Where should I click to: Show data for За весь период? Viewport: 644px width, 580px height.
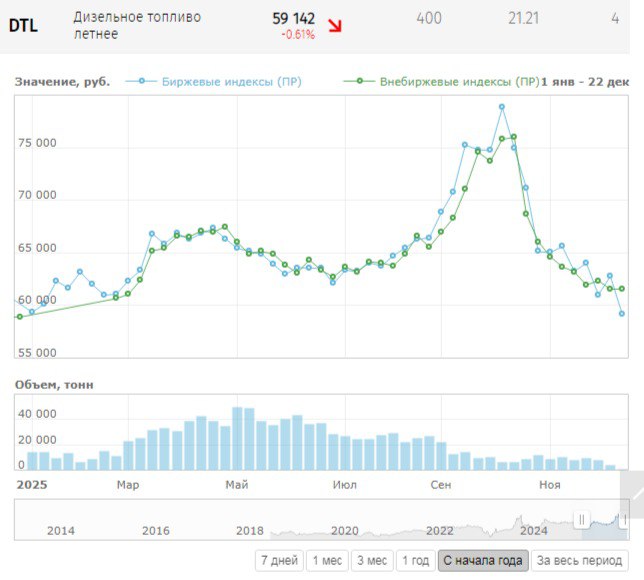coord(580,561)
